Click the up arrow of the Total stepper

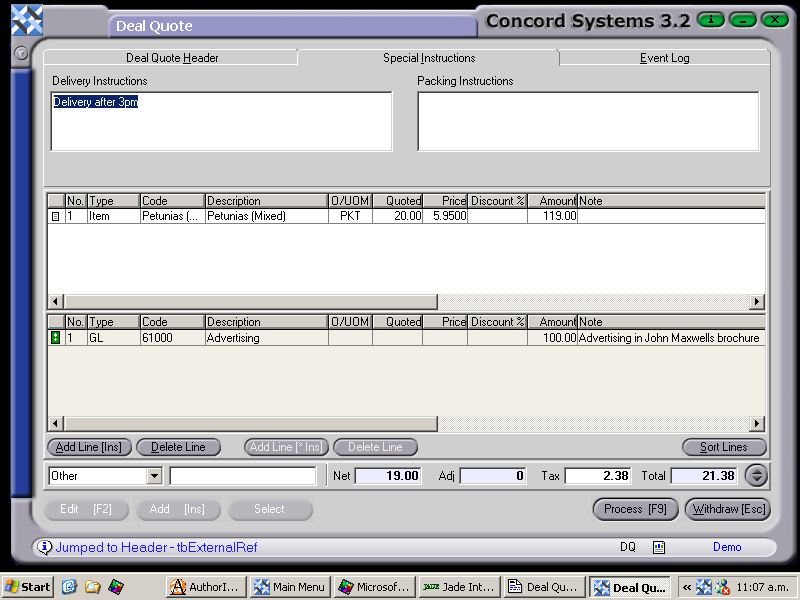756,471
